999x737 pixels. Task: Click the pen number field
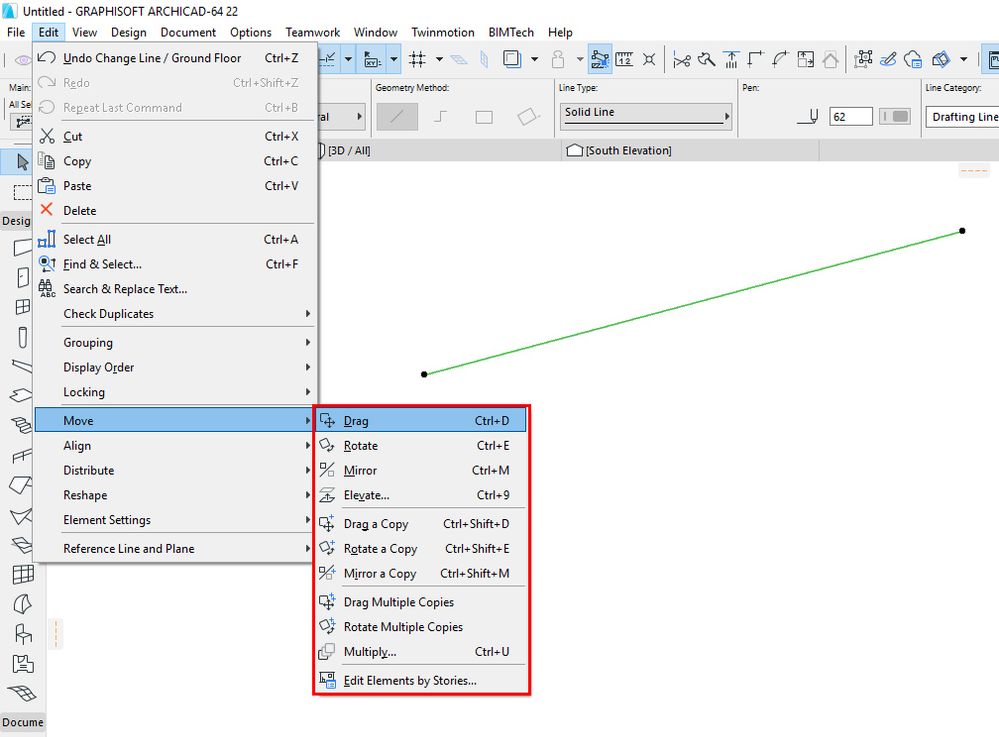[851, 117]
